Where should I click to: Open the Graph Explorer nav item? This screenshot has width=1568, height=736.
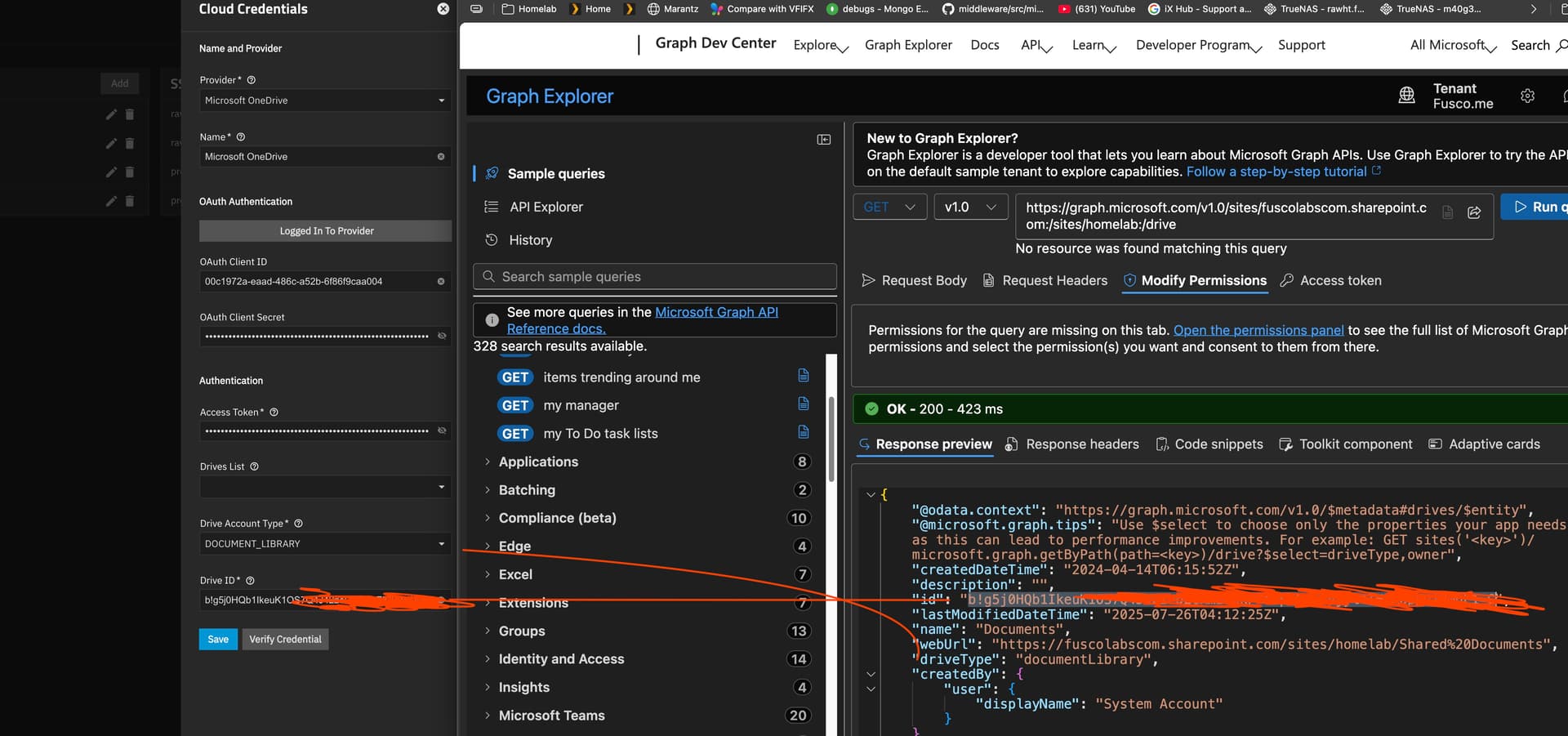tap(908, 46)
